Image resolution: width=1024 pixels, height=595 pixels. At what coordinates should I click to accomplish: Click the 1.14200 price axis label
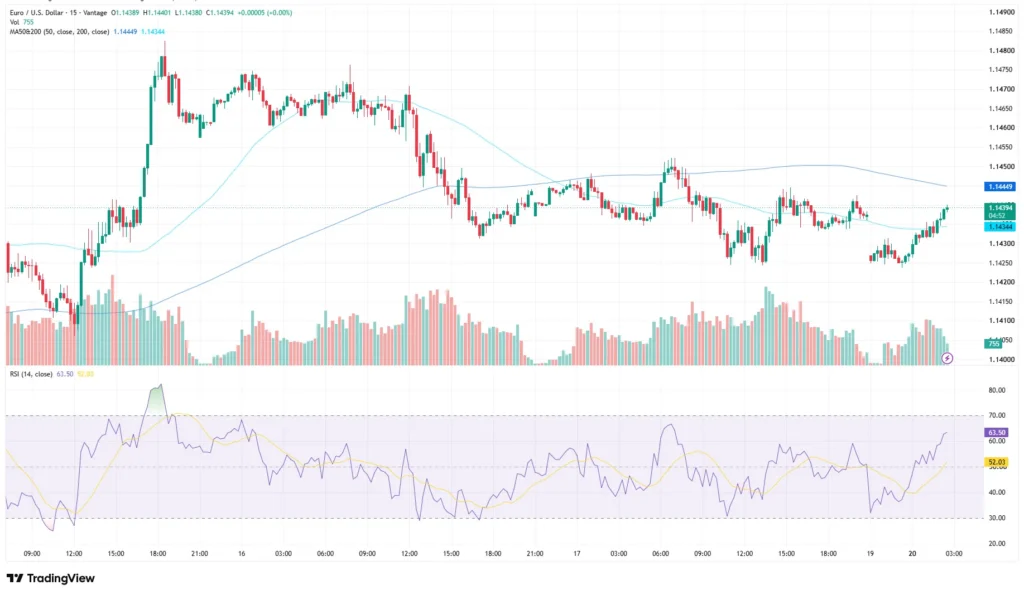(1000, 282)
